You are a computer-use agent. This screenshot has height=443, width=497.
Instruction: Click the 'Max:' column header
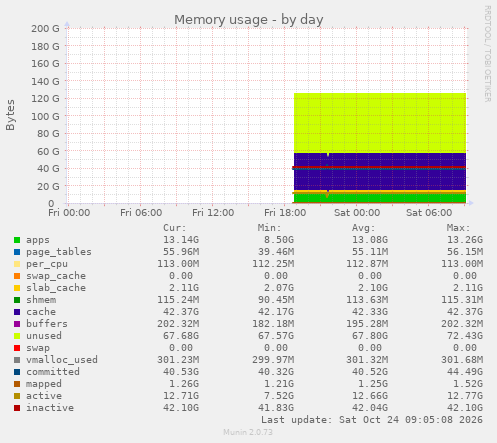click(x=458, y=228)
